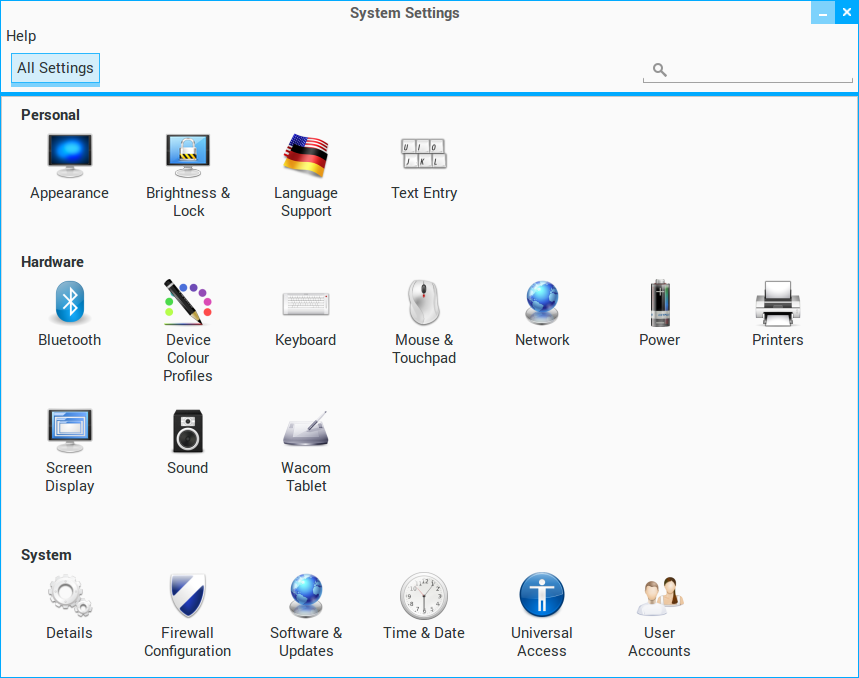This screenshot has width=859, height=678.
Task: Open the Help menu
Action: pyautogui.click(x=21, y=36)
